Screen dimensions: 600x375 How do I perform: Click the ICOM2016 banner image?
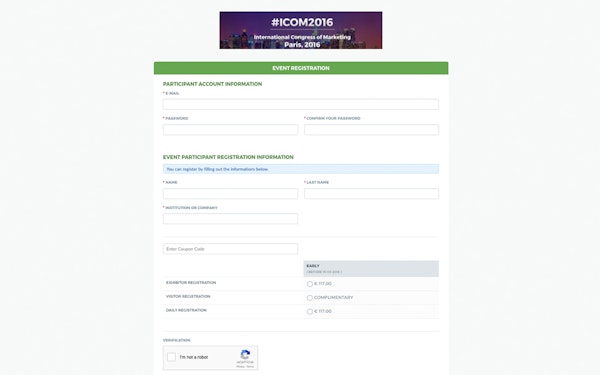click(301, 30)
